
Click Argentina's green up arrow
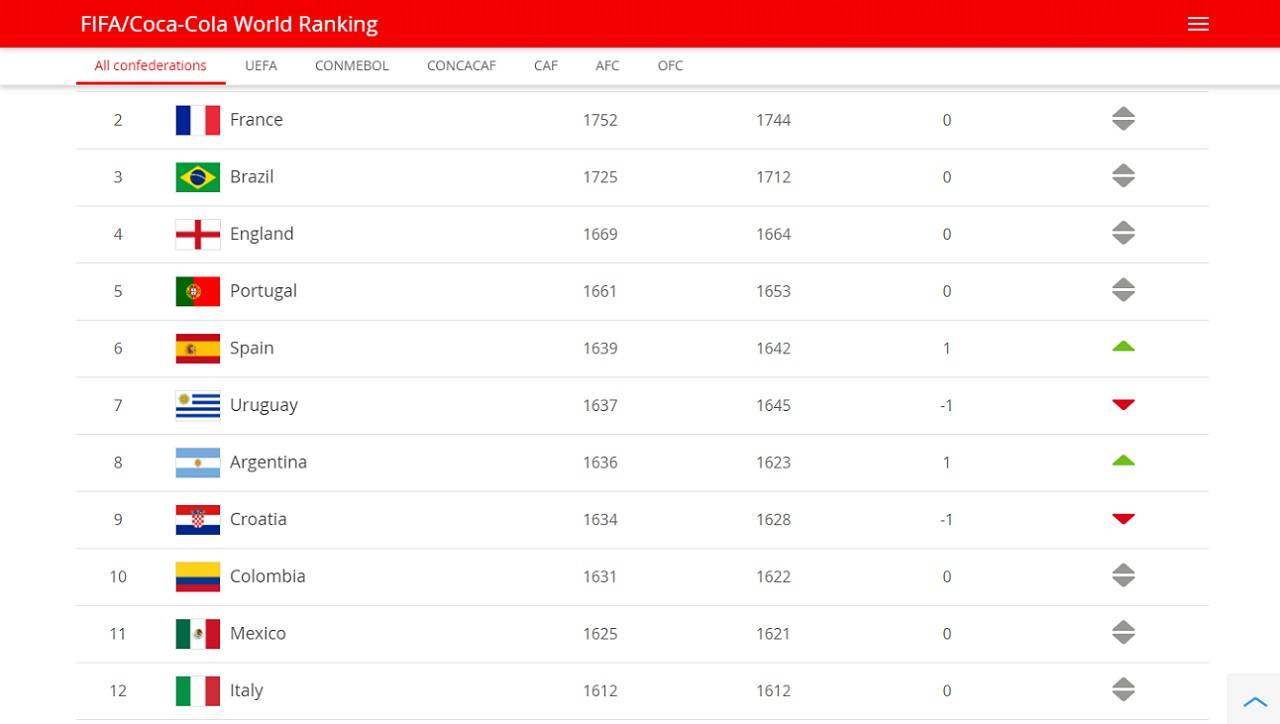point(1123,461)
